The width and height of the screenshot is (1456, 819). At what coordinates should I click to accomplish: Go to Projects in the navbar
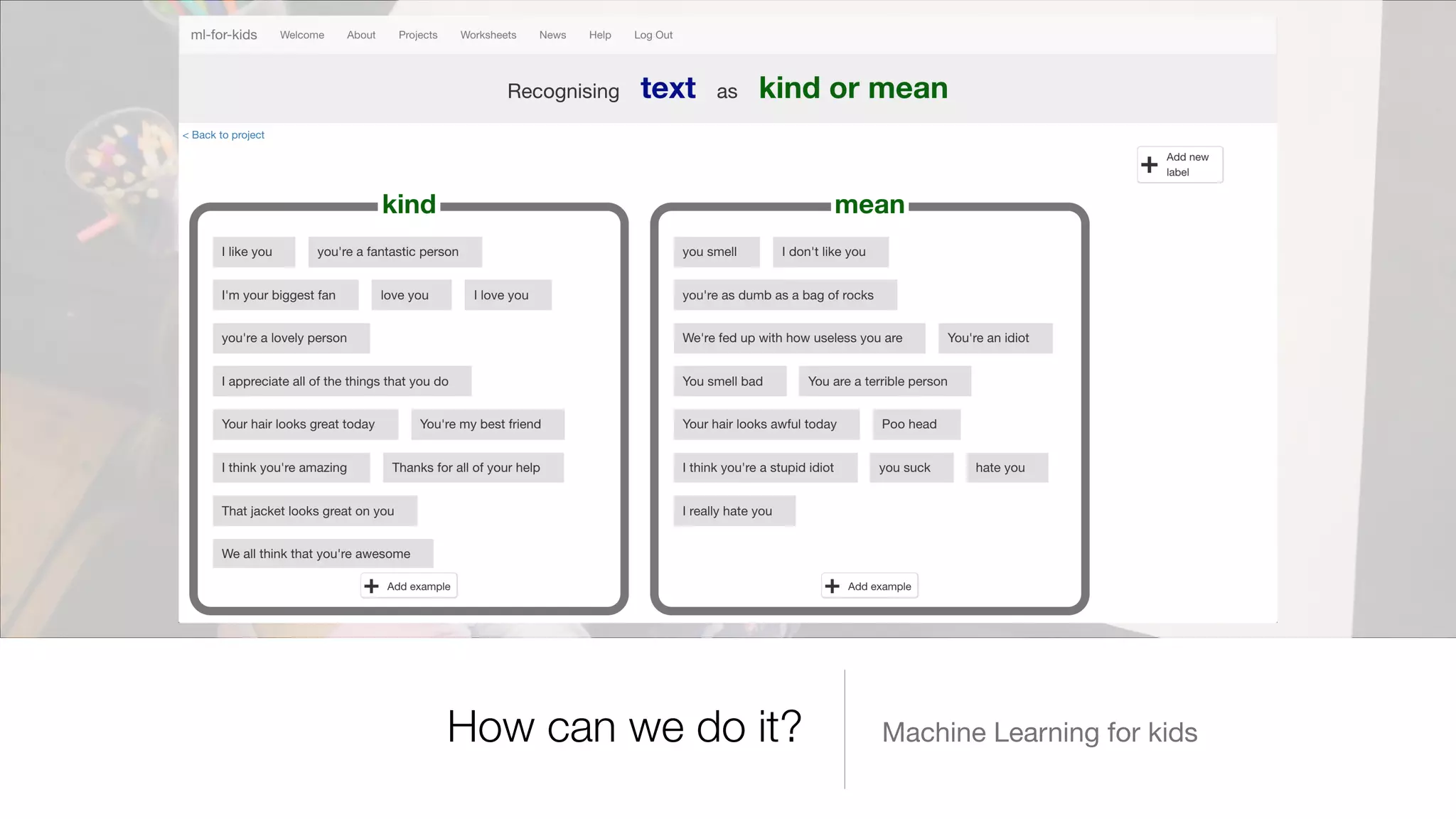click(x=418, y=35)
